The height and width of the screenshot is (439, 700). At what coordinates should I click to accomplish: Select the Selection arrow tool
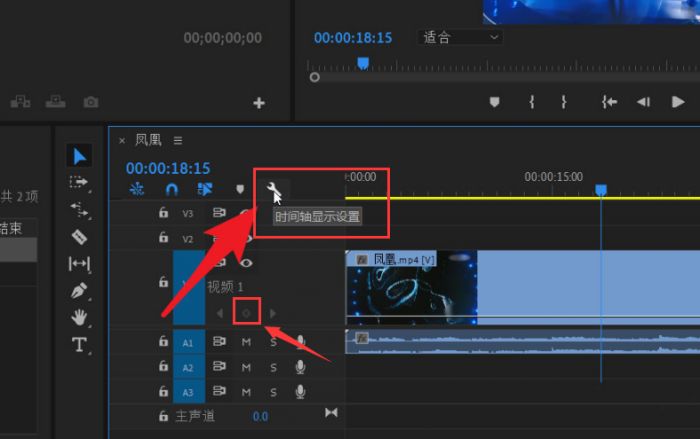click(x=79, y=156)
